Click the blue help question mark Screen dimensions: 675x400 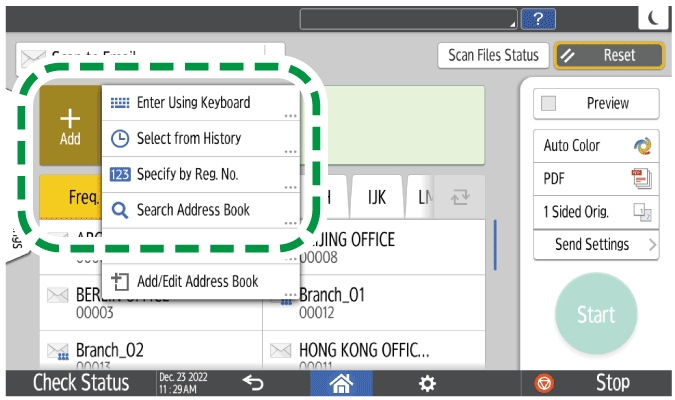click(x=539, y=18)
